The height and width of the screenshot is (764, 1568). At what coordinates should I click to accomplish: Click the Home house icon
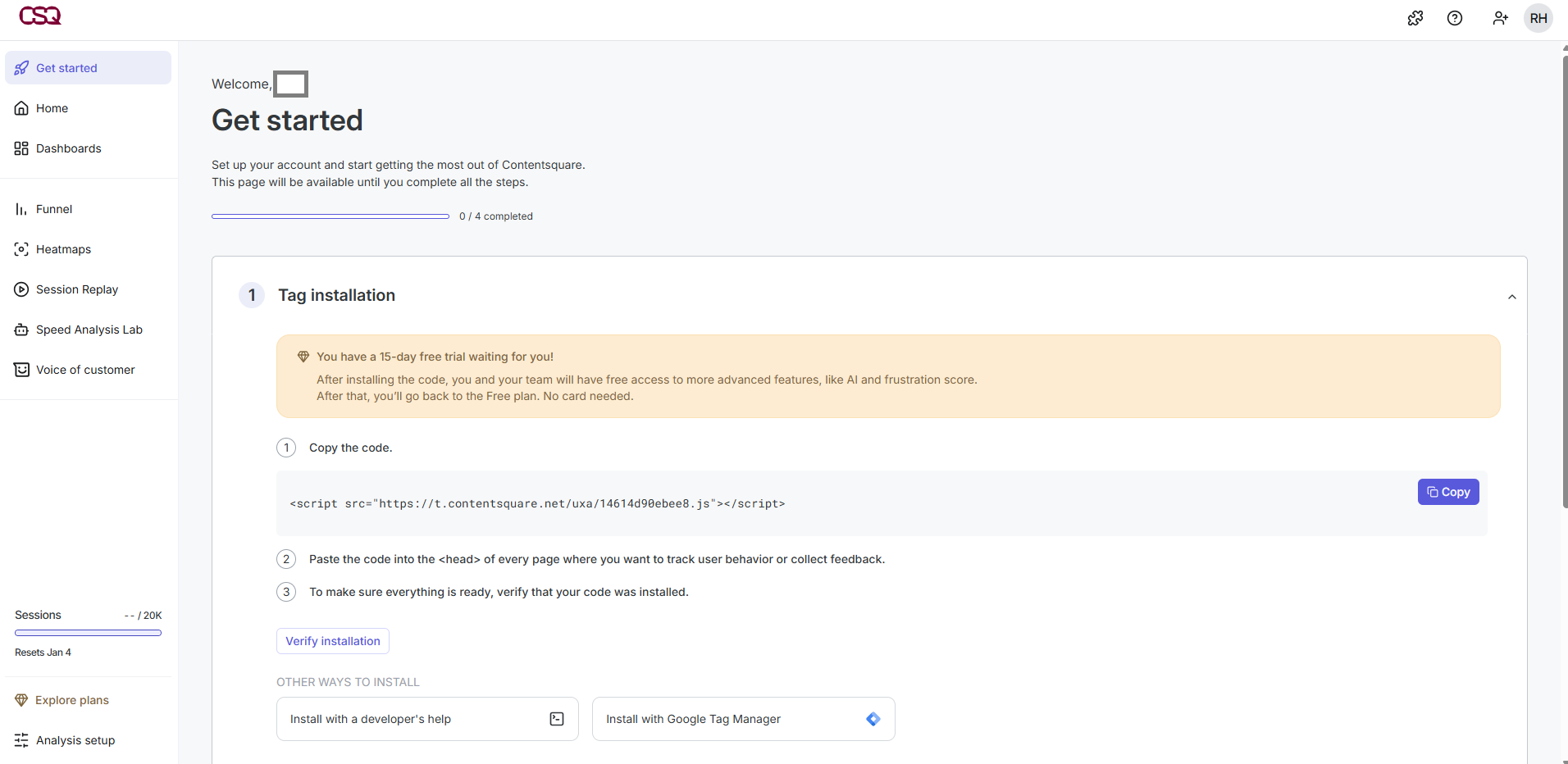[x=21, y=108]
